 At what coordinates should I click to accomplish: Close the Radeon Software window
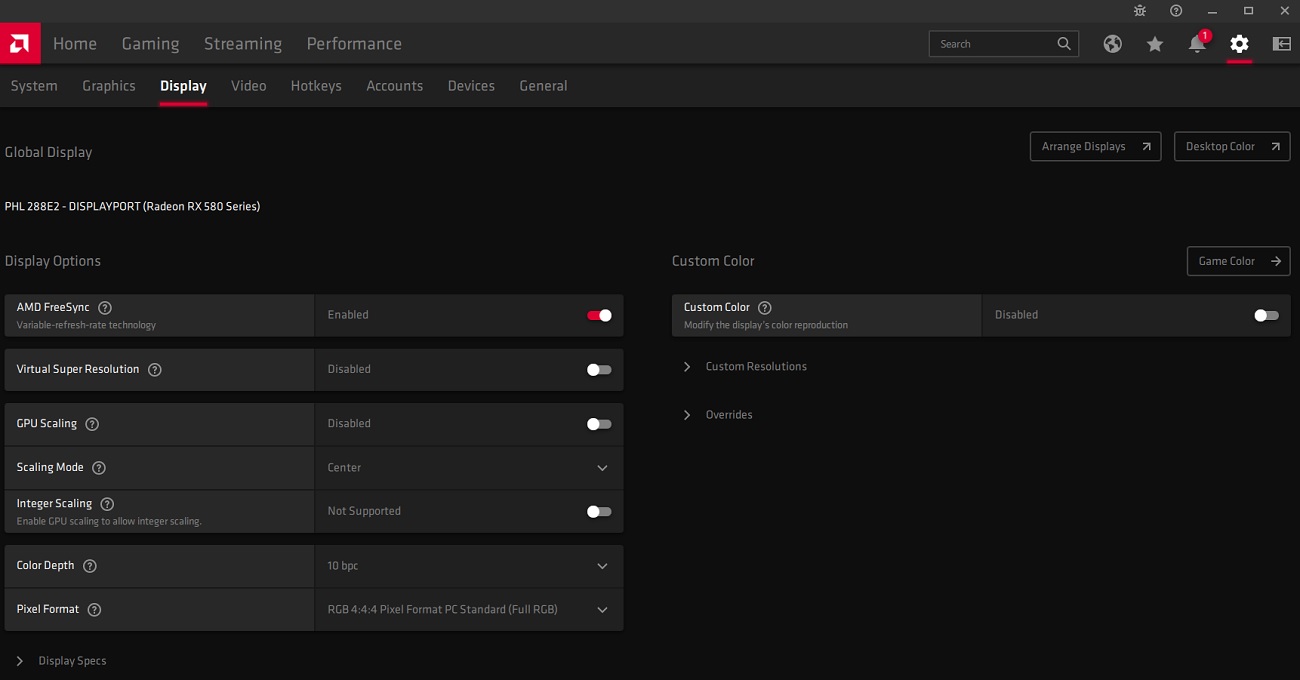point(1283,11)
